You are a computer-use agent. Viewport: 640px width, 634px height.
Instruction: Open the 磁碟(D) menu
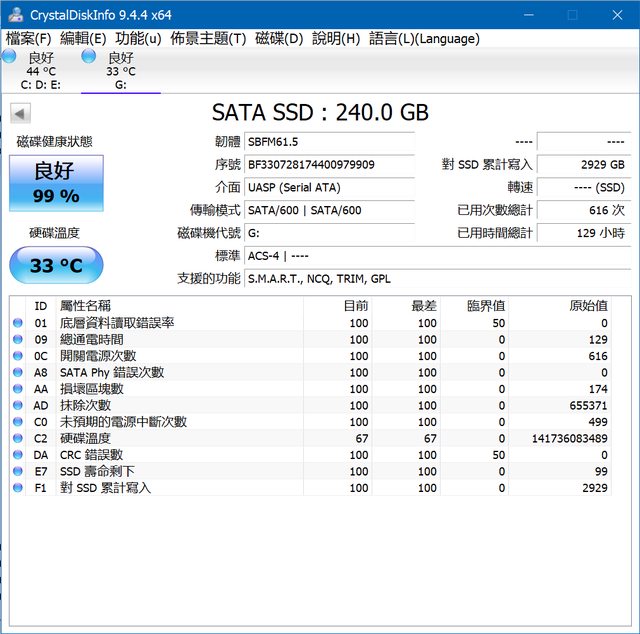tap(279, 39)
